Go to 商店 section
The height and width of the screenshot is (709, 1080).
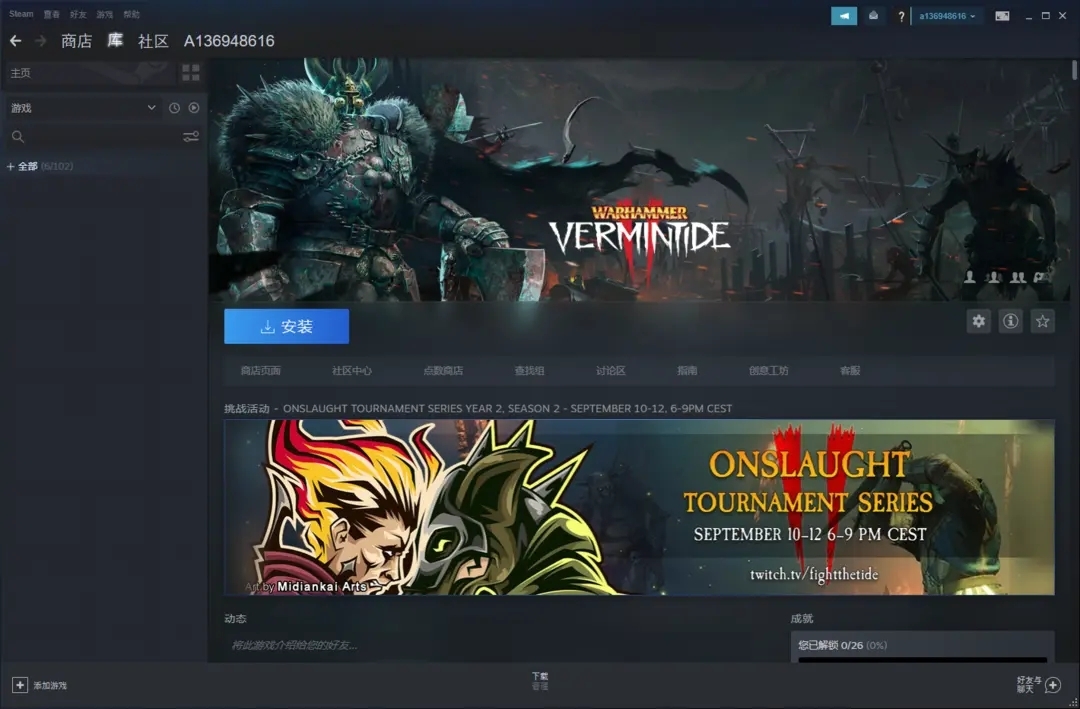[76, 41]
